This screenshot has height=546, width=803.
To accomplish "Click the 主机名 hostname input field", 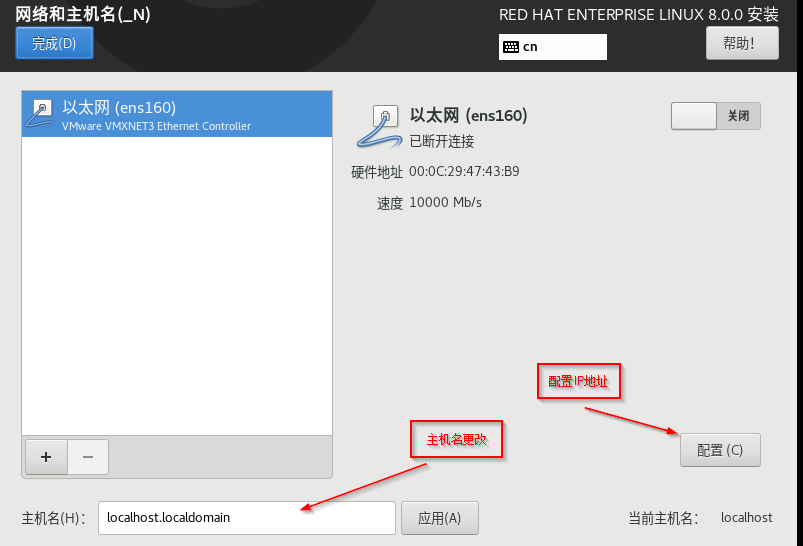I will (x=246, y=518).
